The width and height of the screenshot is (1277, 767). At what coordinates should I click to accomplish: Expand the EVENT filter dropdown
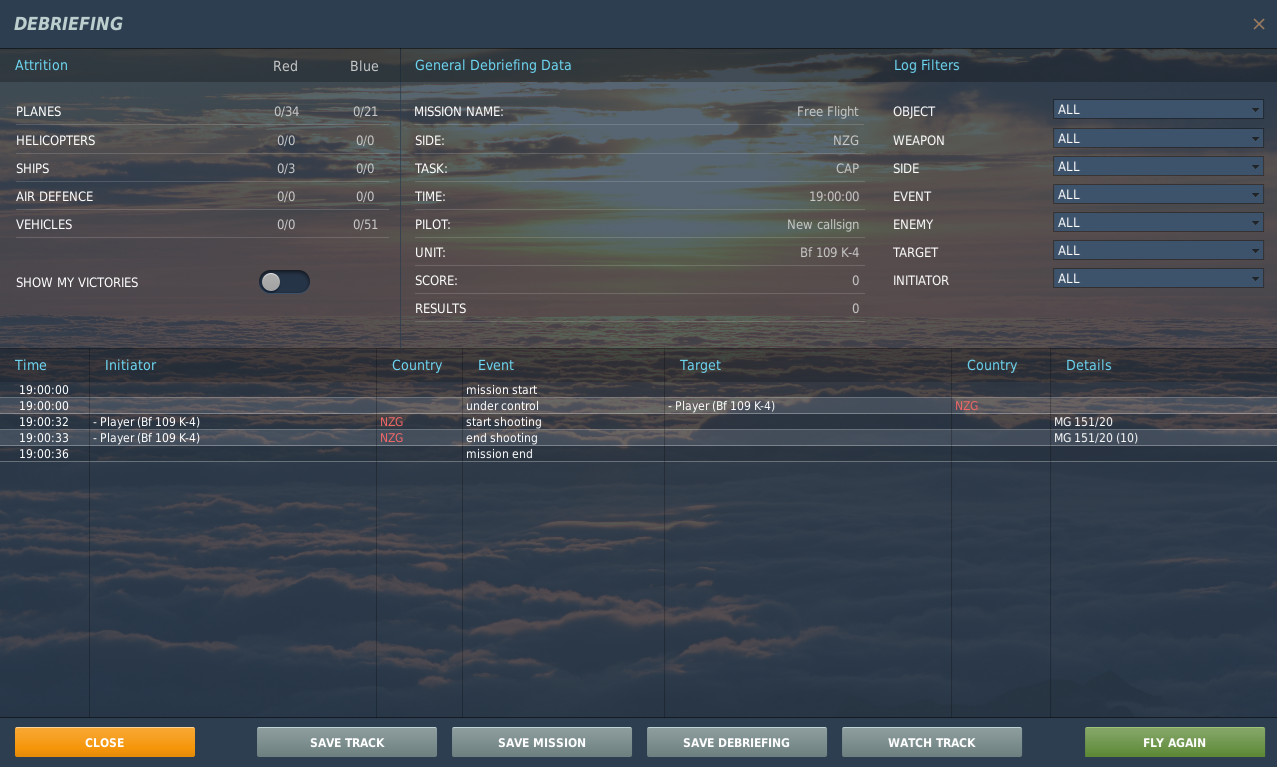point(1157,195)
